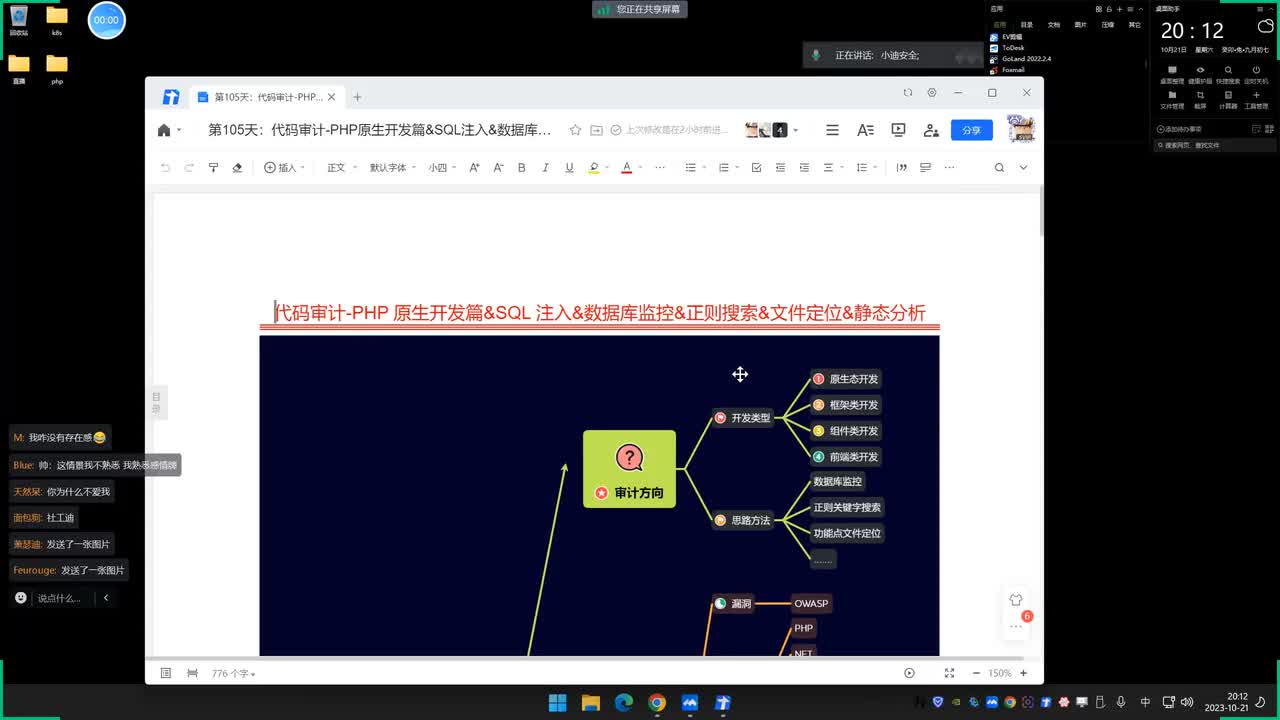Open a new tab with plus
This screenshot has width=1280, height=720.
click(357, 97)
